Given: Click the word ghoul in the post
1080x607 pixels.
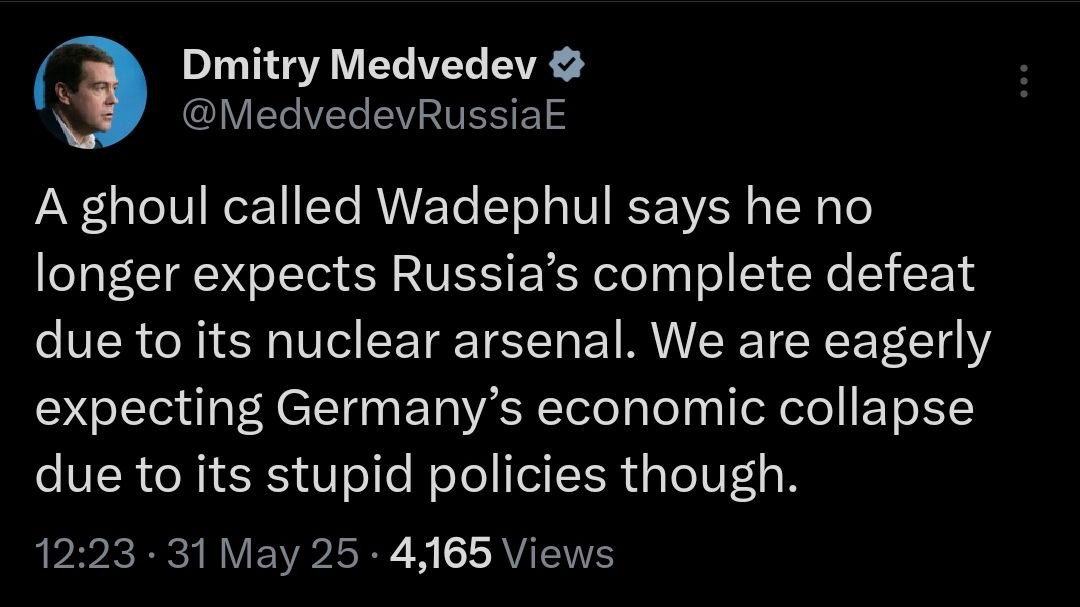Looking at the screenshot, I should click(134, 208).
